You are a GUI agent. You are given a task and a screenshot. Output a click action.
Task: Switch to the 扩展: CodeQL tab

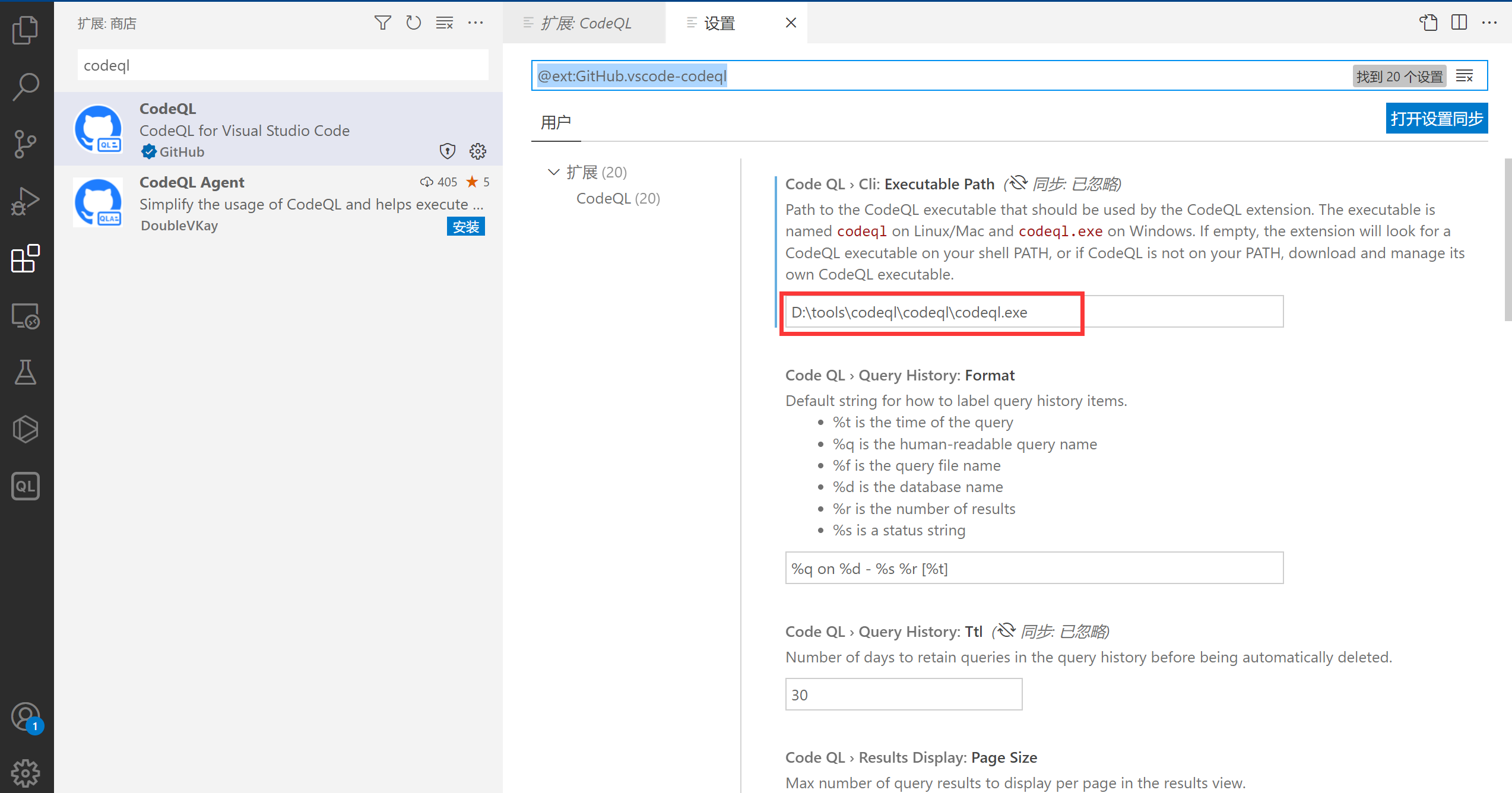[x=584, y=23]
